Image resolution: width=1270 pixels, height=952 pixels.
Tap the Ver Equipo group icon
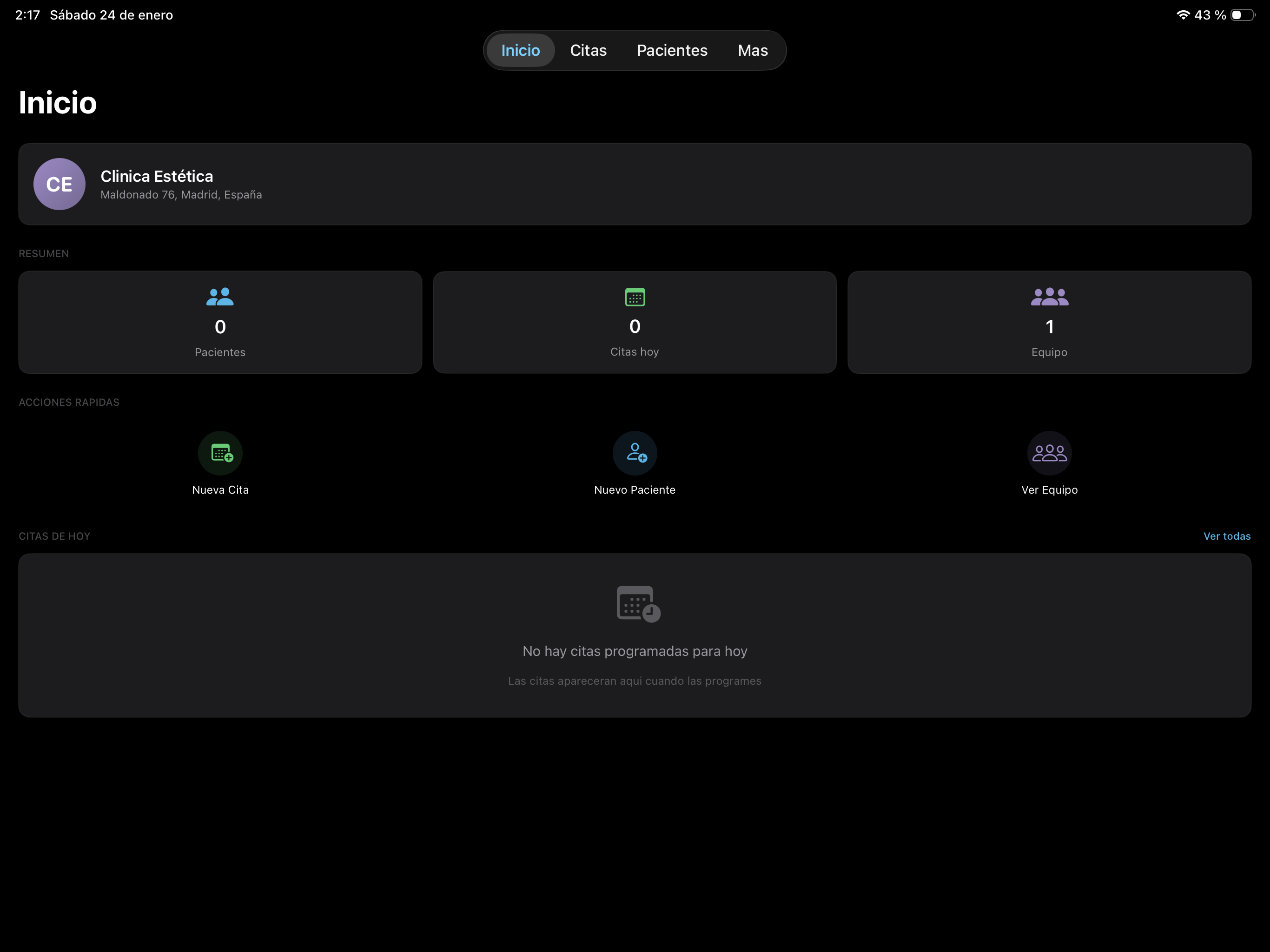click(x=1049, y=453)
